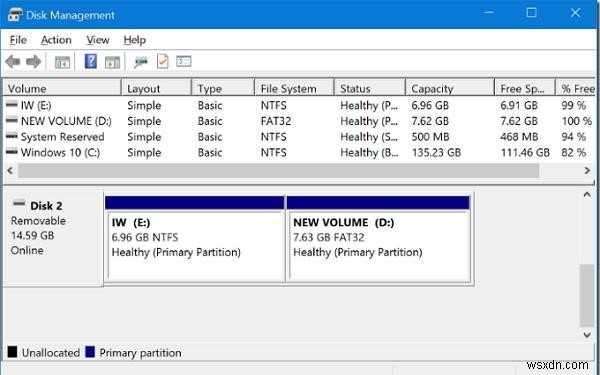This screenshot has height=375, width=600.
Task: Click the Connect/Rescan disk toolbar icon
Action: (140, 62)
